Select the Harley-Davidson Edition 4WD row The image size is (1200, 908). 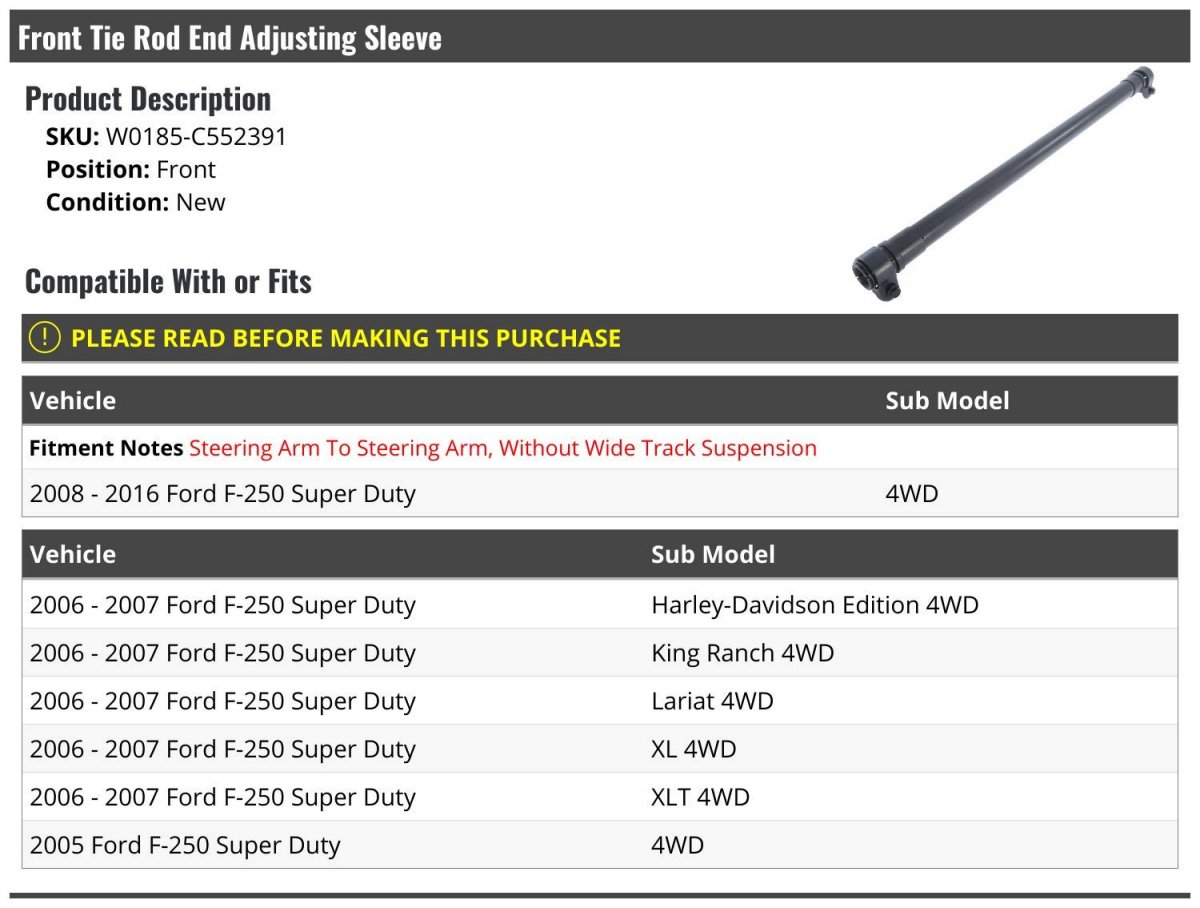click(x=814, y=605)
